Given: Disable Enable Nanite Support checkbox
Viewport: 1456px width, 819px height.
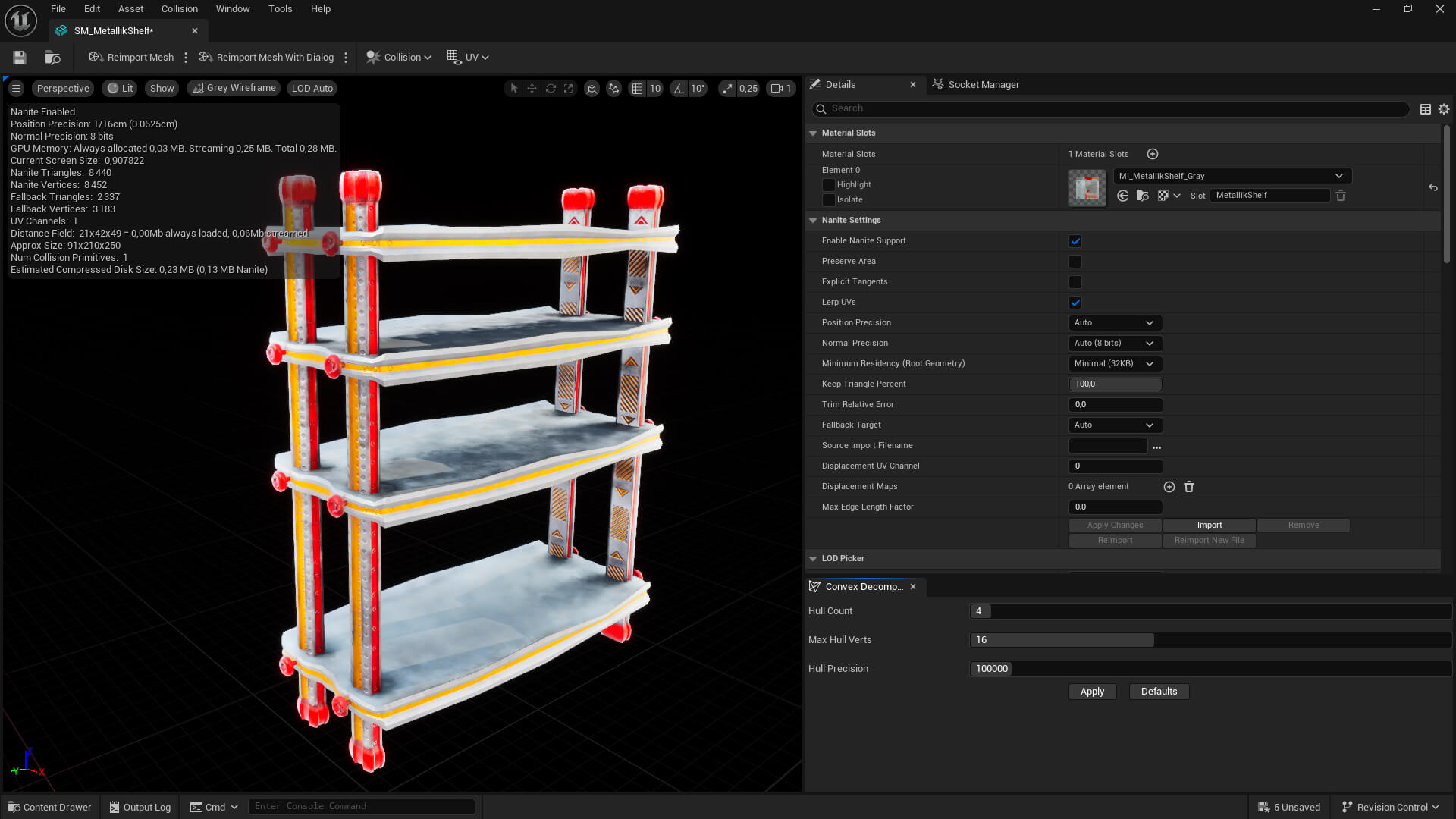Looking at the screenshot, I should click(x=1075, y=241).
